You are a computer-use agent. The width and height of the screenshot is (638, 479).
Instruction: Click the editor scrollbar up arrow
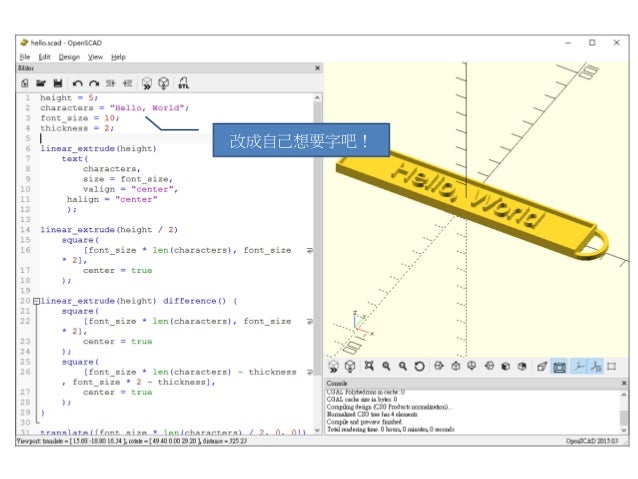click(317, 98)
